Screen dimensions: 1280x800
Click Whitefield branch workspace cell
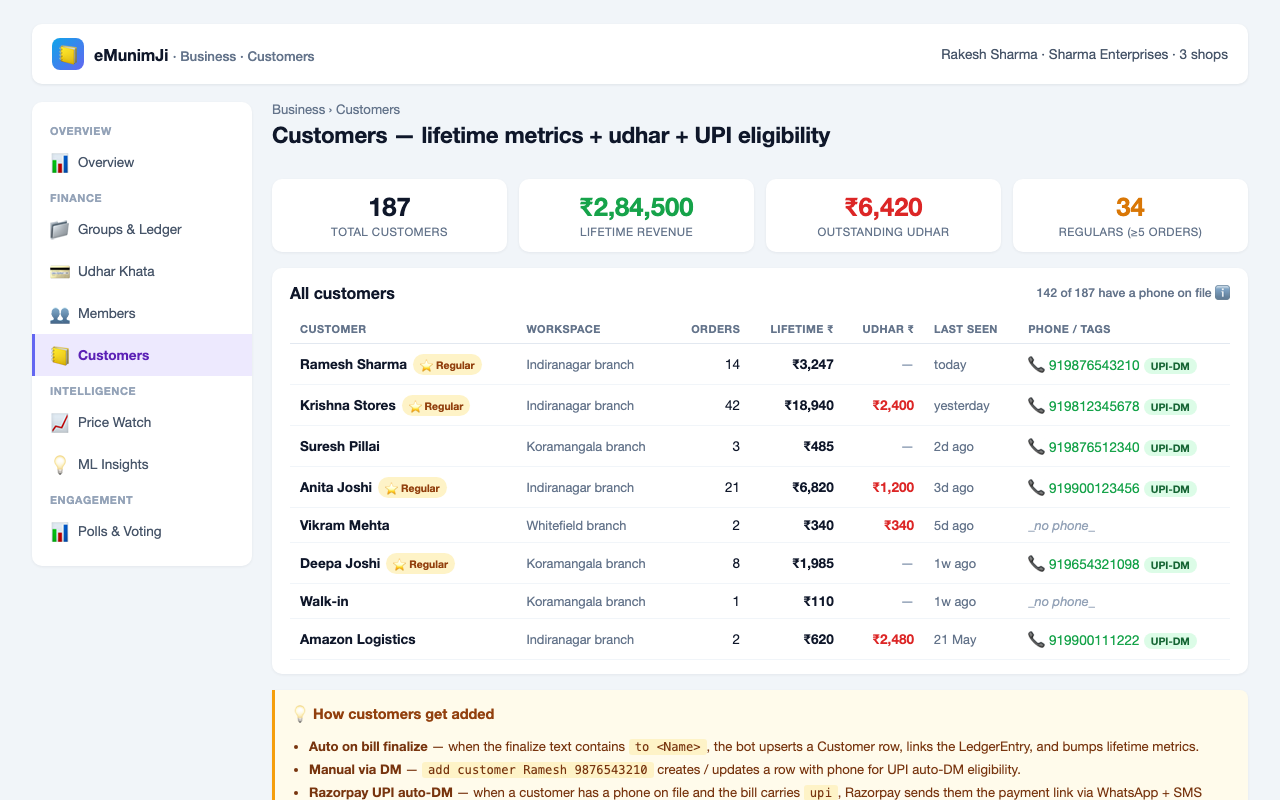[x=576, y=525]
